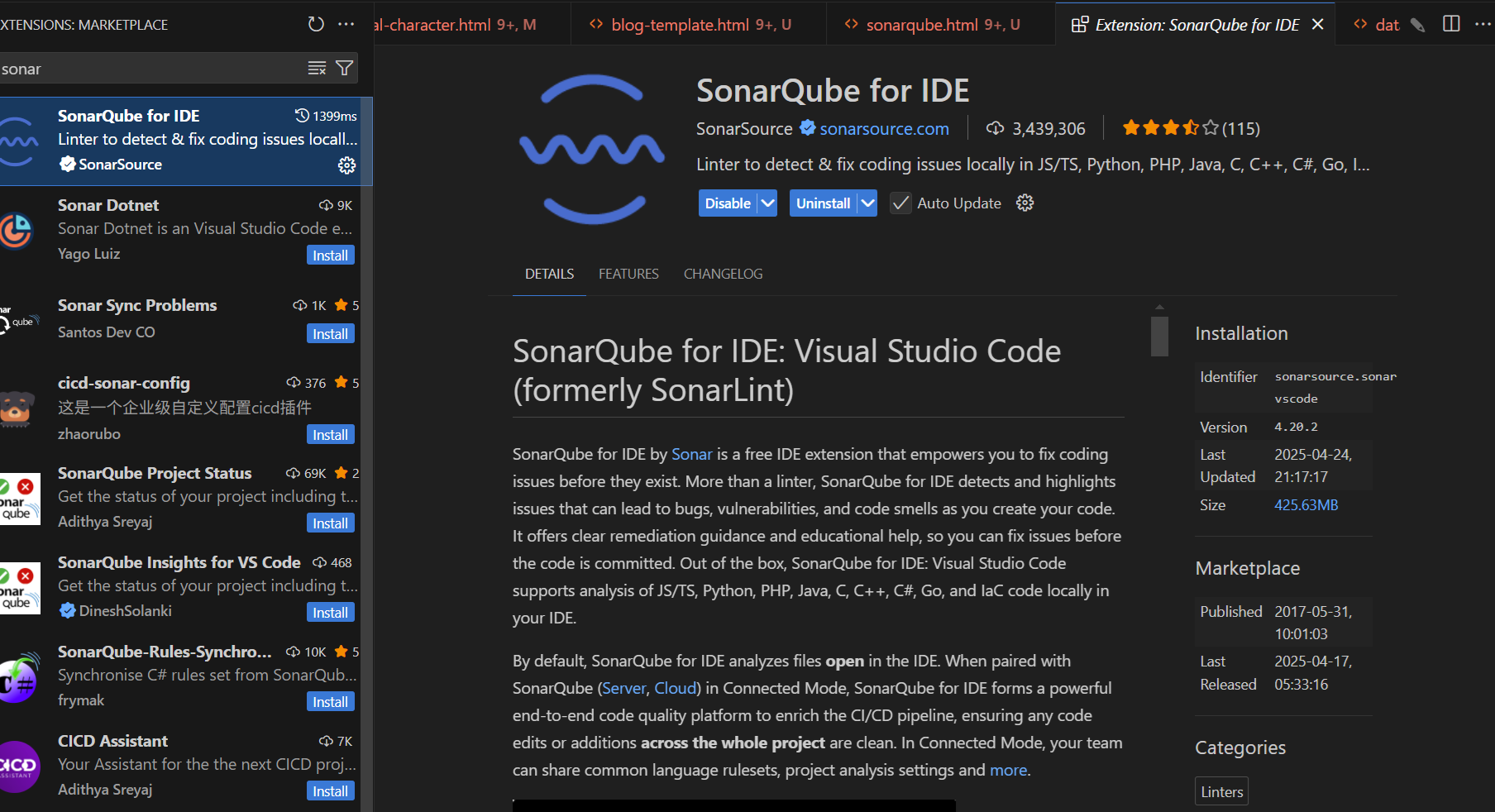Click the CICD Assistant extension icon

point(18,767)
